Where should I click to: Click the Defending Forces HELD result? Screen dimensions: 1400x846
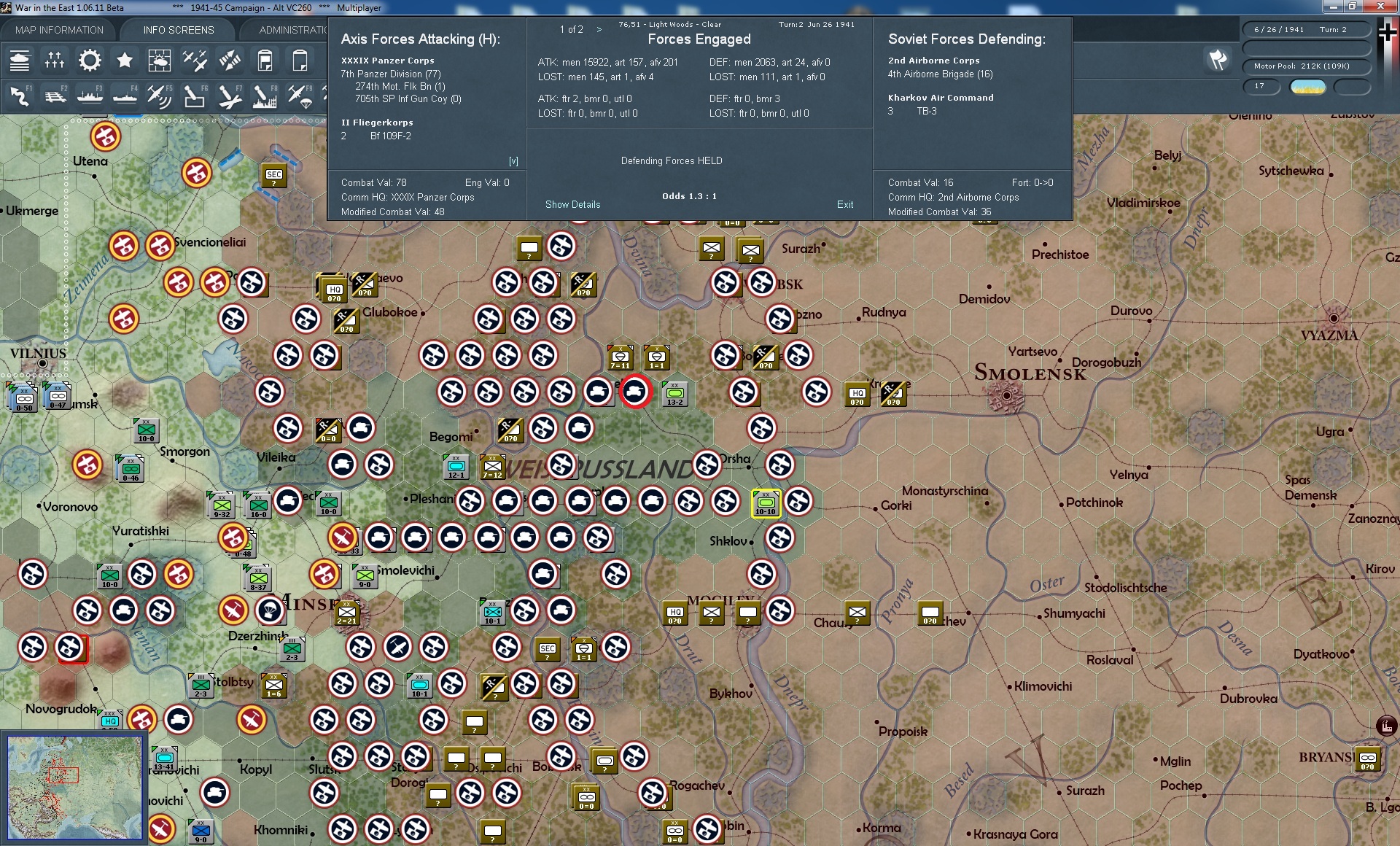coord(672,160)
